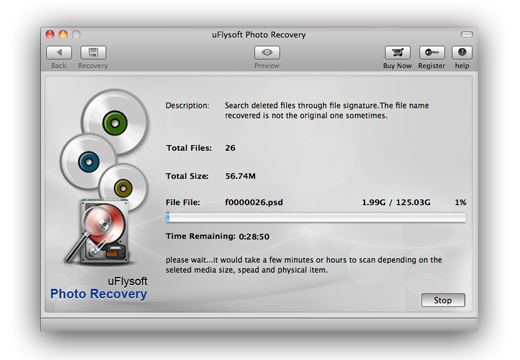This screenshot has width=520, height=360.
Task: Click the scan progress bar
Action: point(316,217)
